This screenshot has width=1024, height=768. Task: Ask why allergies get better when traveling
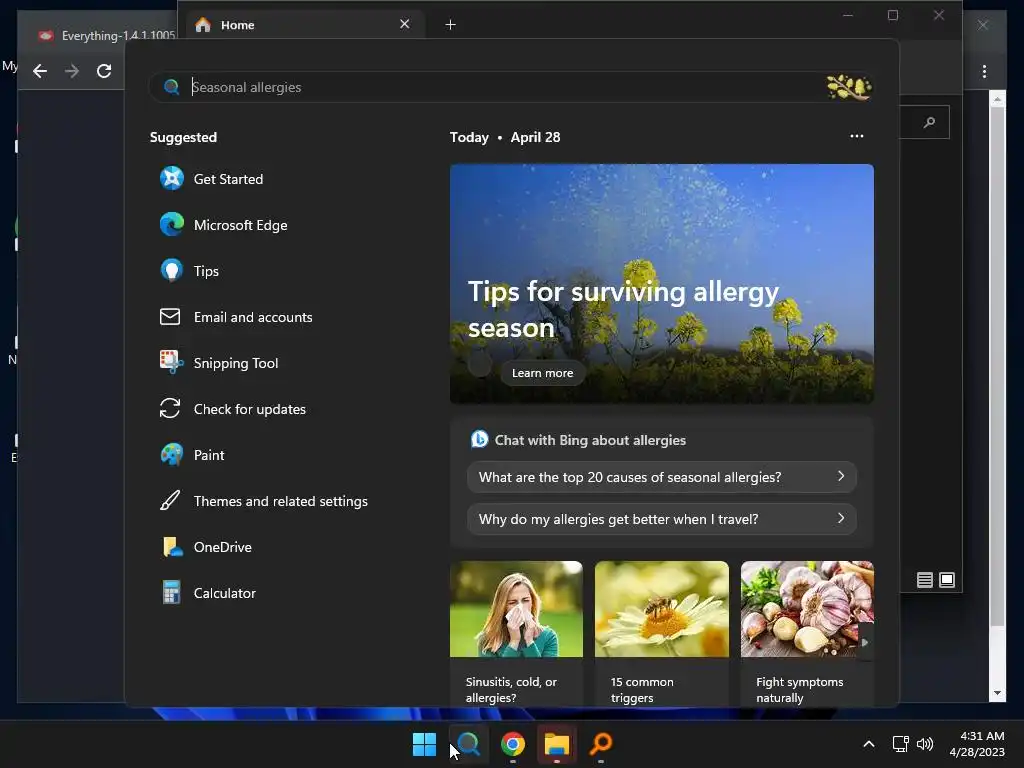click(662, 519)
